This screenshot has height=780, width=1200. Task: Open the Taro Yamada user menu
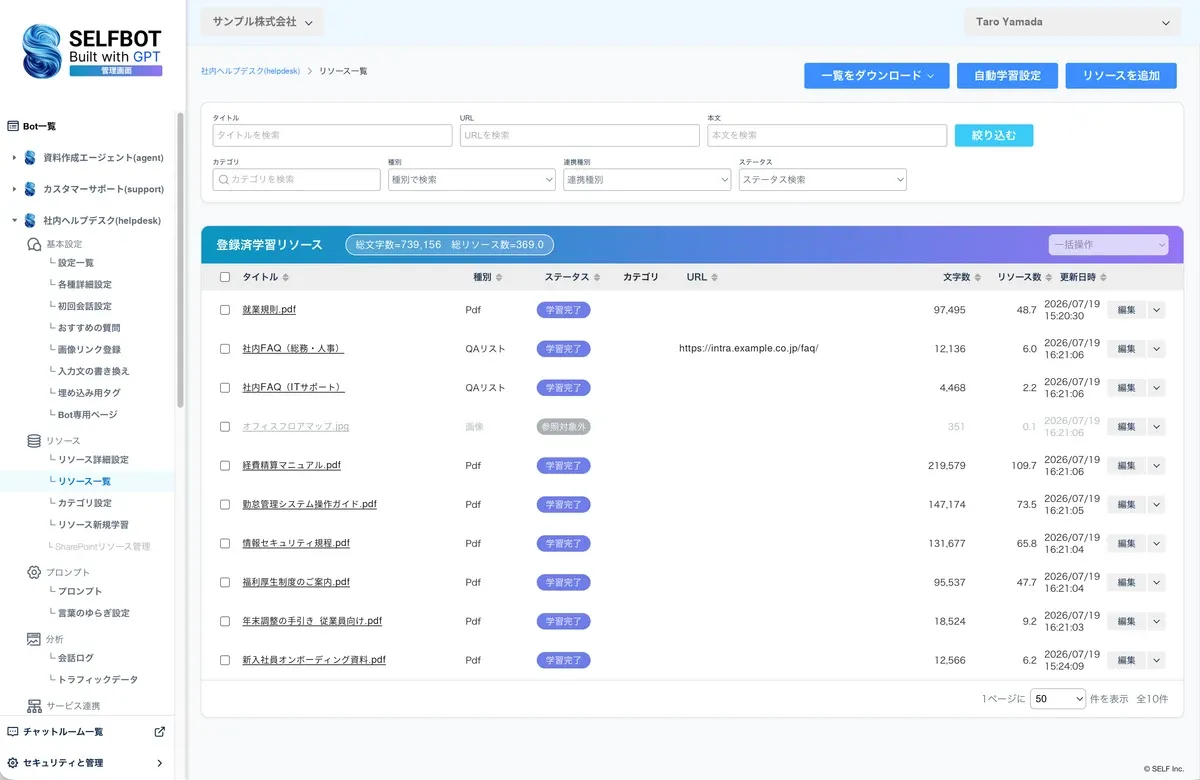[1072, 22]
